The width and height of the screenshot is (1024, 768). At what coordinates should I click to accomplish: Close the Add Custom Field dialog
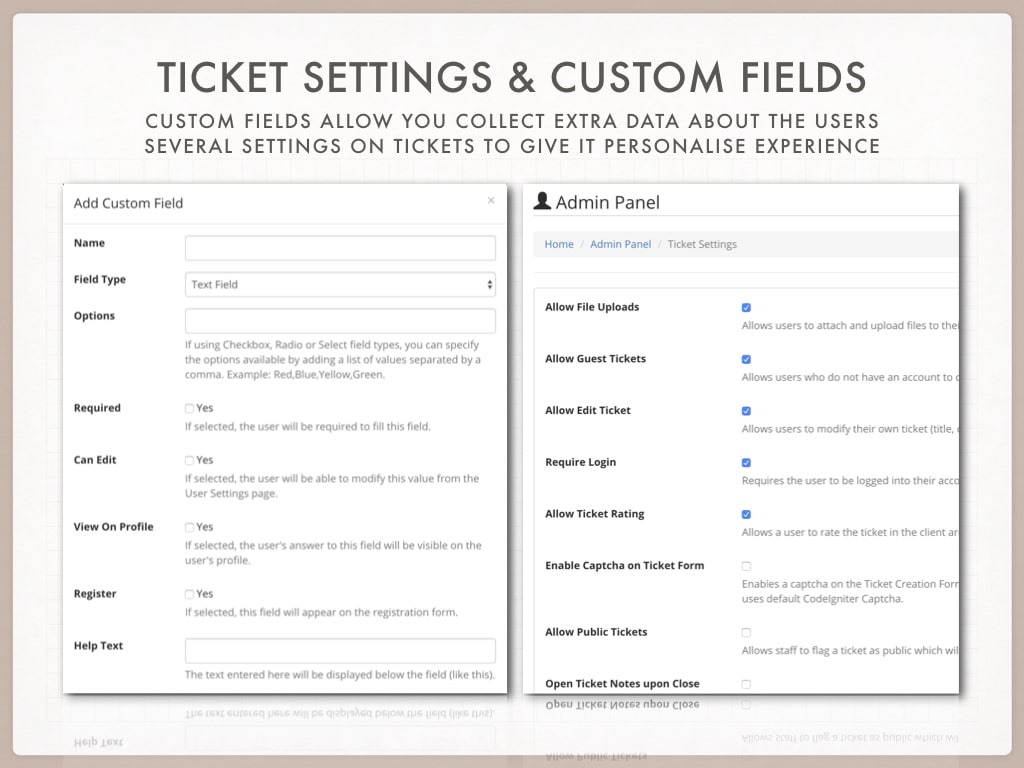[491, 200]
